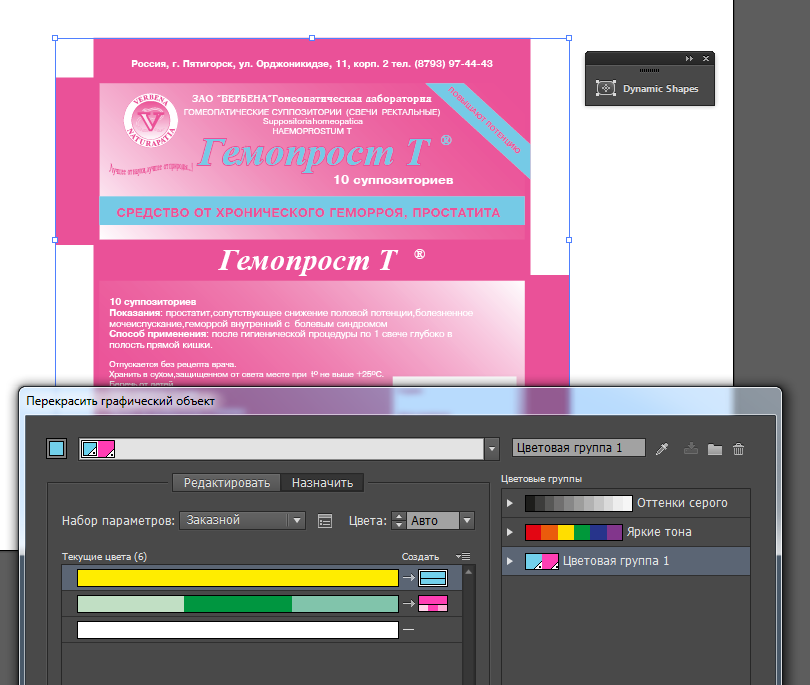Viewport: 810px width, 685px height.
Task: Close the Dynamic Shapes floating panel
Action: [706, 59]
